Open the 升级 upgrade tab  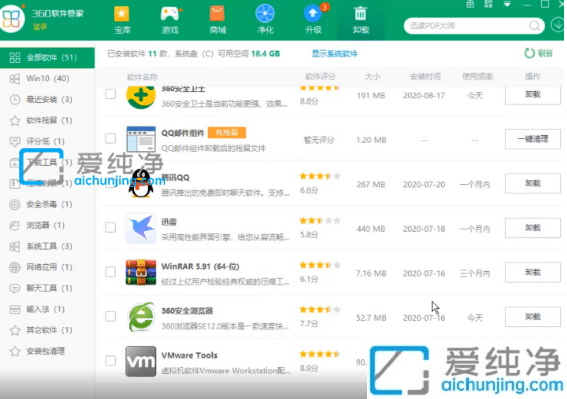(313, 20)
